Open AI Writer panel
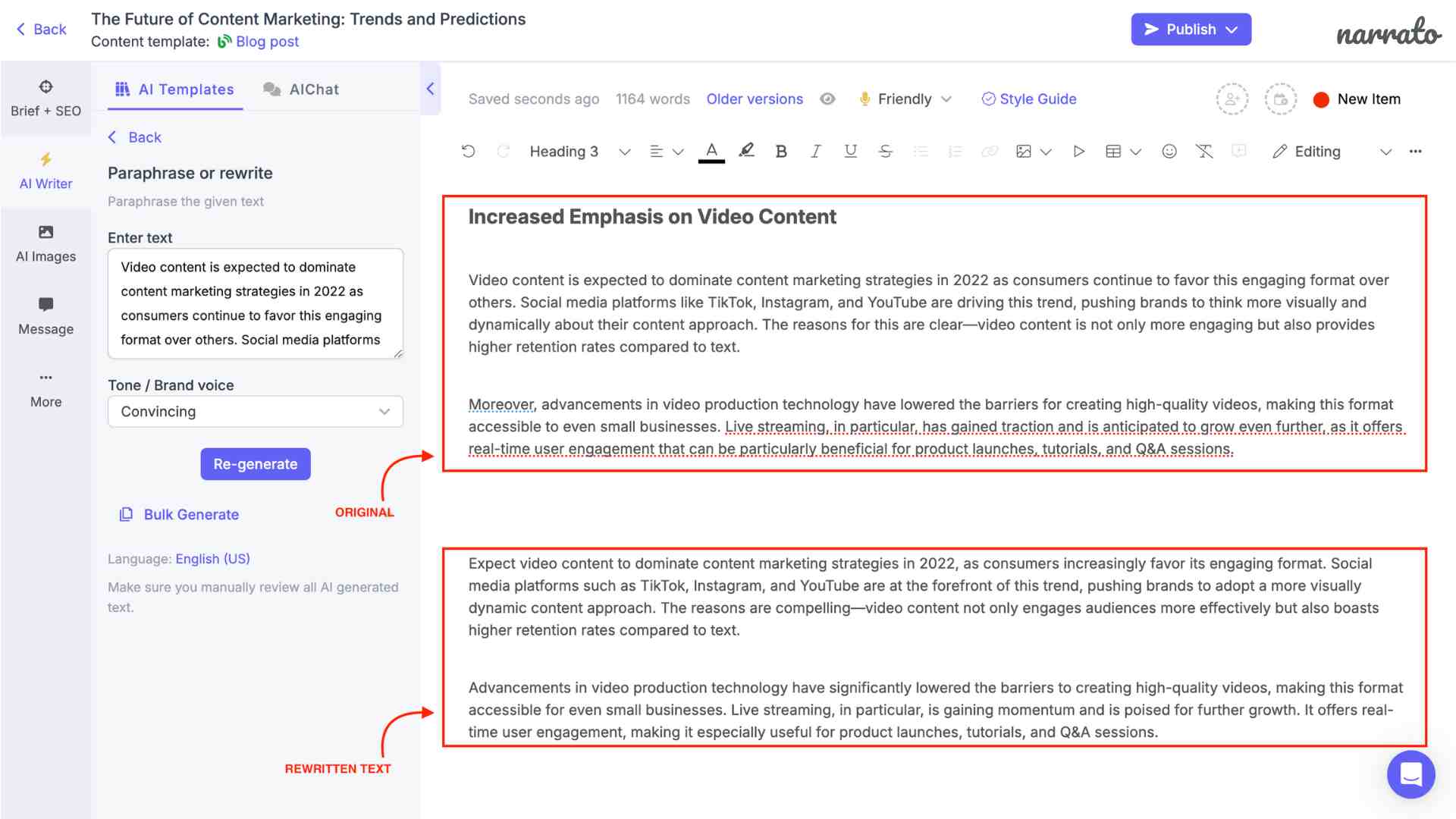This screenshot has height=819, width=1456. (45, 171)
